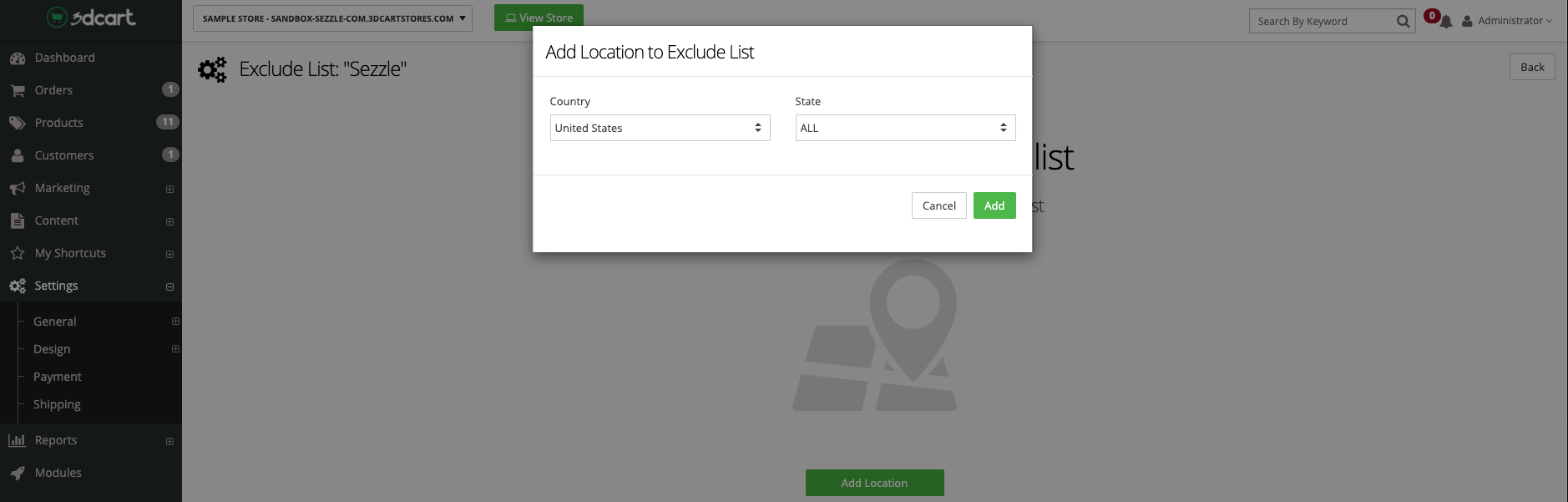This screenshot has width=1568, height=502.
Task: Select Payment under Settings
Action: click(58, 377)
